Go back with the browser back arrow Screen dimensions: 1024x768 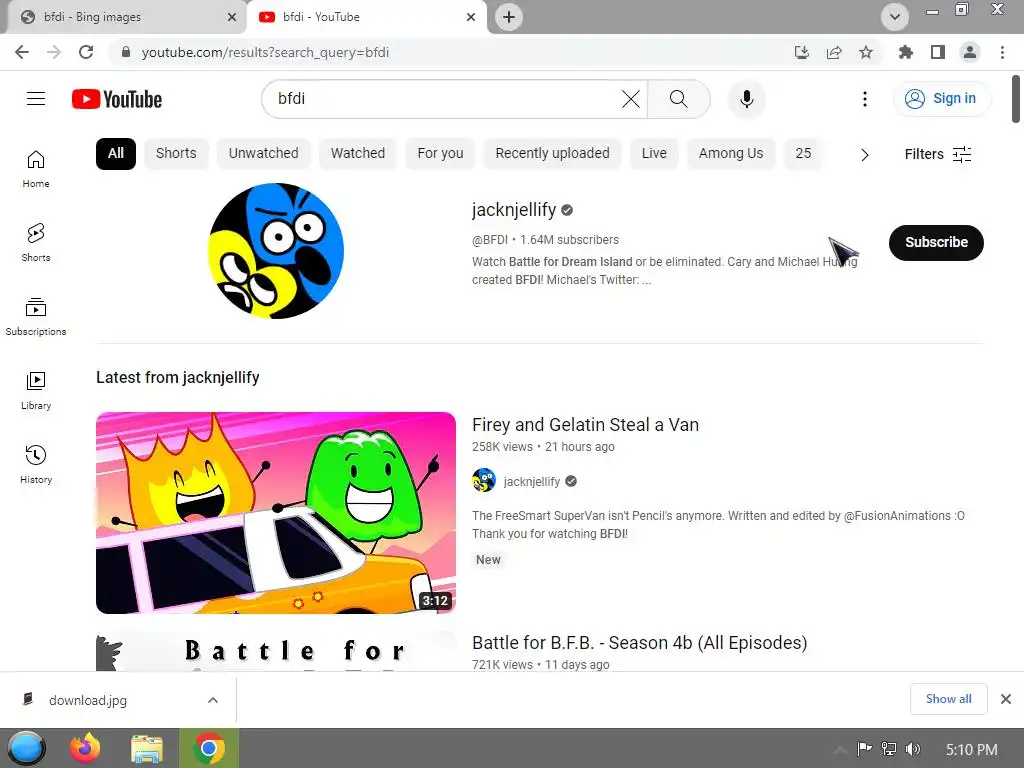(22, 52)
